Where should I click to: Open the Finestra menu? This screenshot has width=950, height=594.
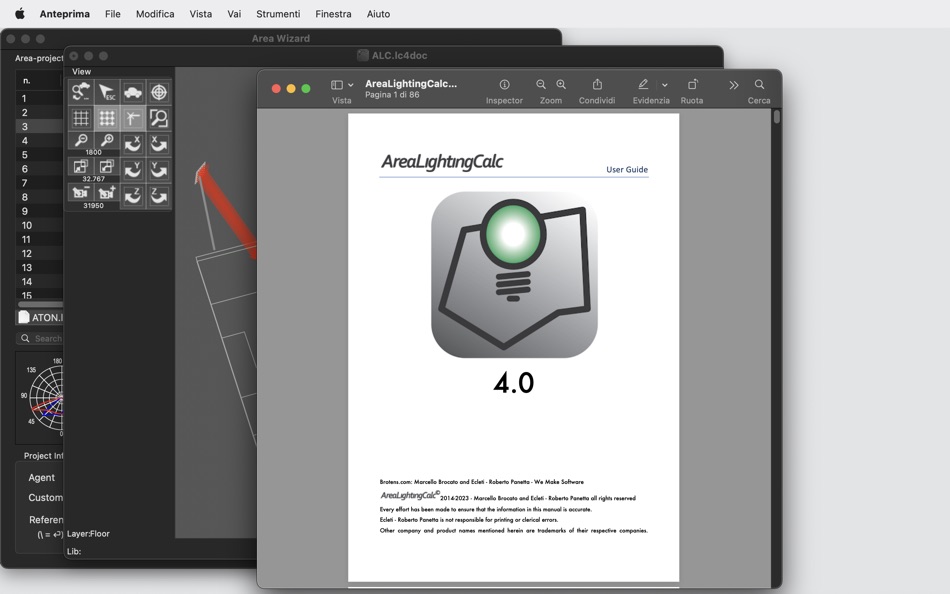(x=333, y=13)
